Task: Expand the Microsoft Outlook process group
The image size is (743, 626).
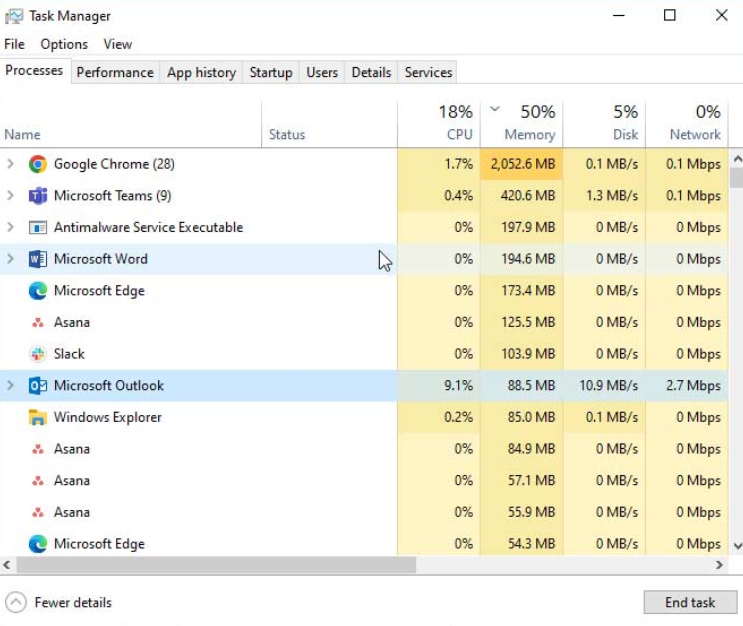Action: pyautogui.click(x=10, y=386)
